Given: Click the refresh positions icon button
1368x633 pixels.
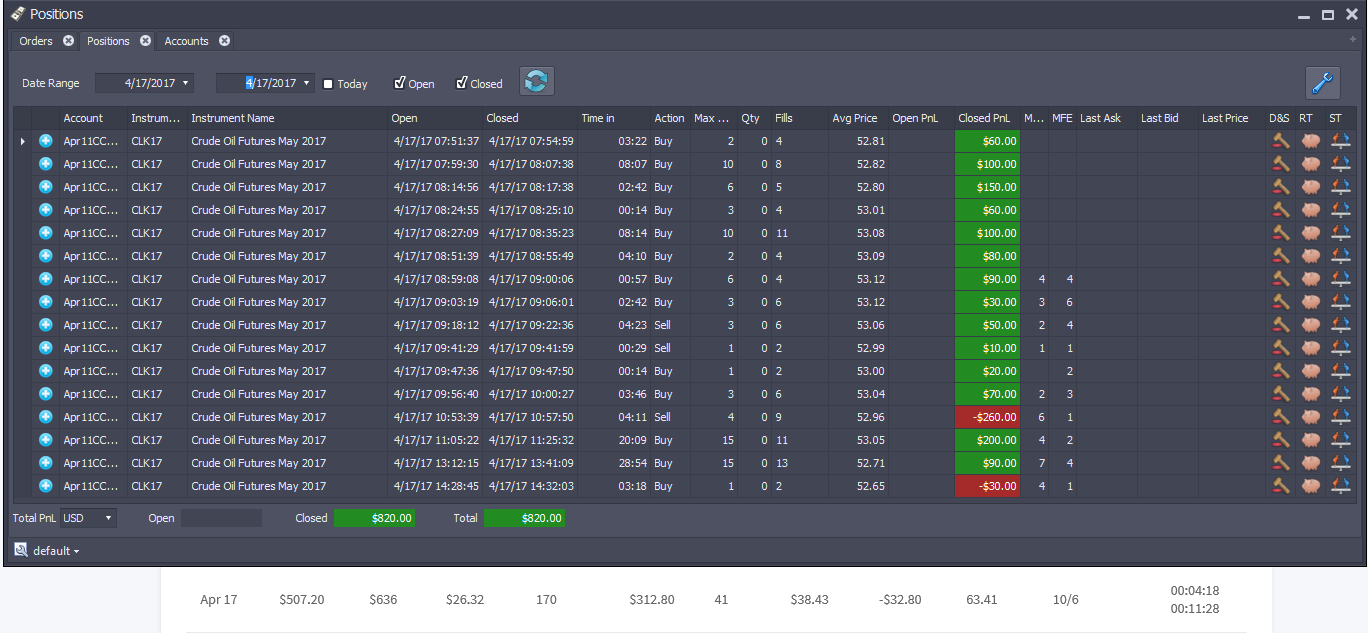Looking at the screenshot, I should (x=536, y=82).
